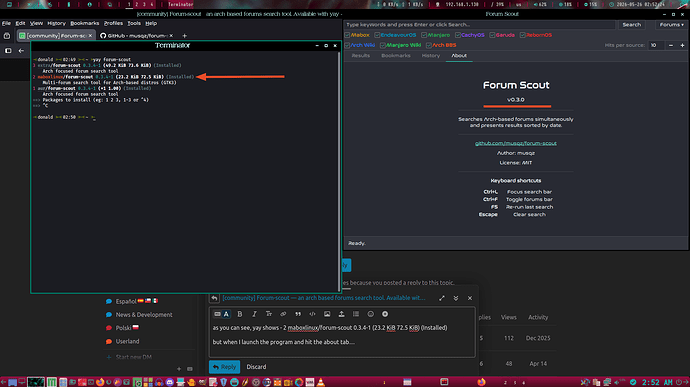This screenshot has height=387, width=690.
Task: Click the upload icon in composer toolbar
Action: coord(341,314)
